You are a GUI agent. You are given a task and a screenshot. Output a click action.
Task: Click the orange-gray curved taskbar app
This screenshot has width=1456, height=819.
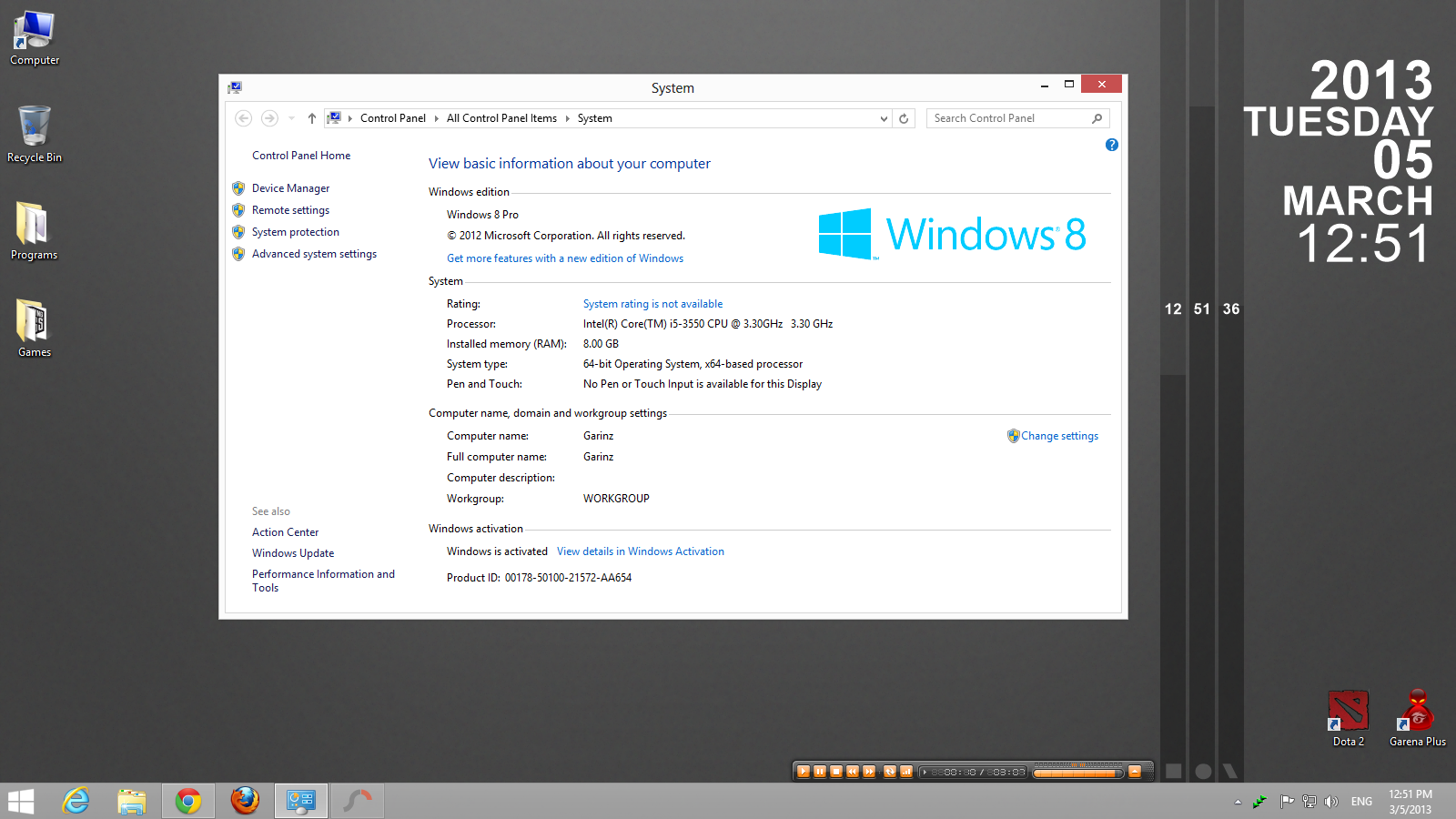358,801
